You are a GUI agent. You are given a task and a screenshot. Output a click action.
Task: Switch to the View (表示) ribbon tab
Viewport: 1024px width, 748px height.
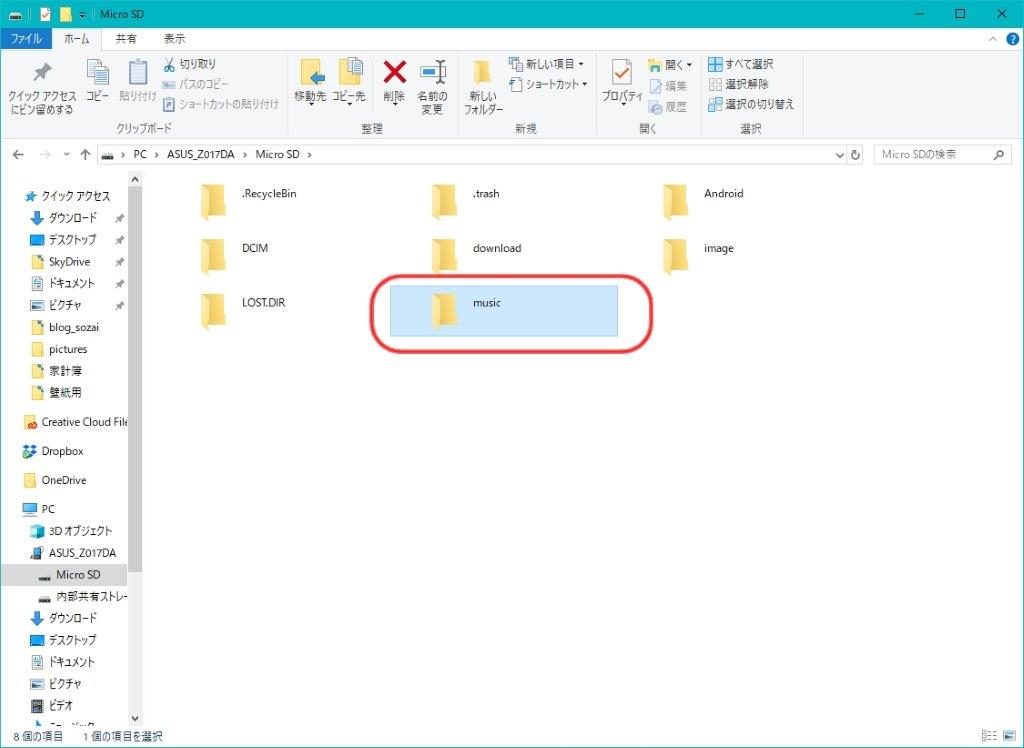(x=175, y=39)
